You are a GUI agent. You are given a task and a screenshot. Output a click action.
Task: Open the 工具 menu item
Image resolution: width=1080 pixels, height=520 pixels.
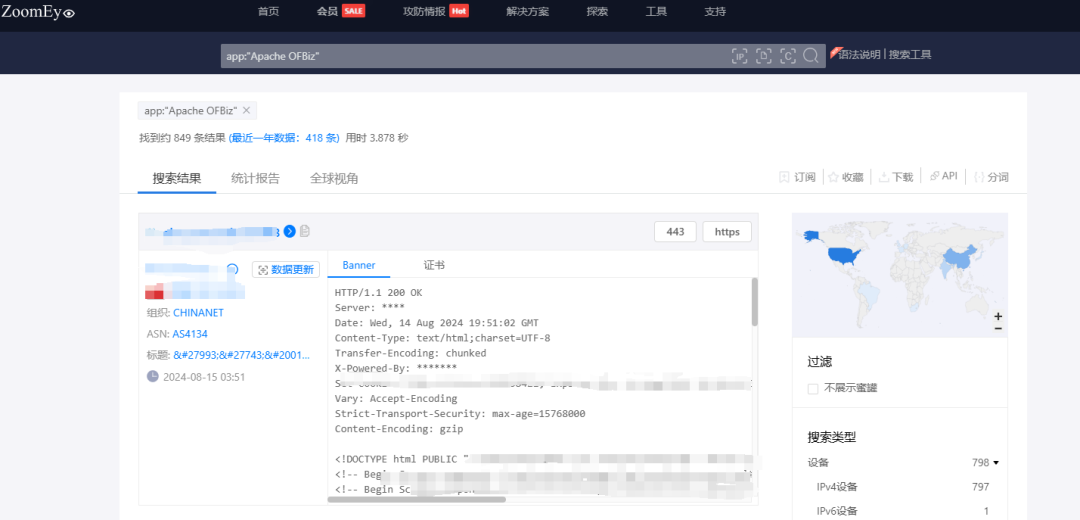(656, 12)
